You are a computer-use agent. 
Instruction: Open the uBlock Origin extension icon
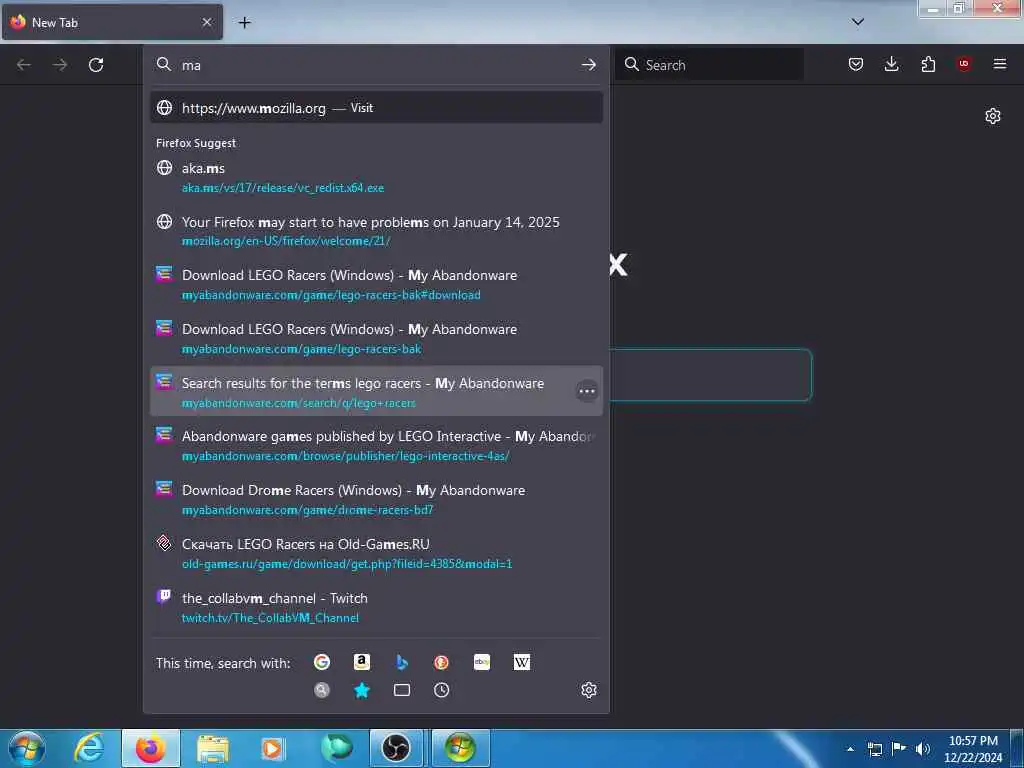coord(964,64)
